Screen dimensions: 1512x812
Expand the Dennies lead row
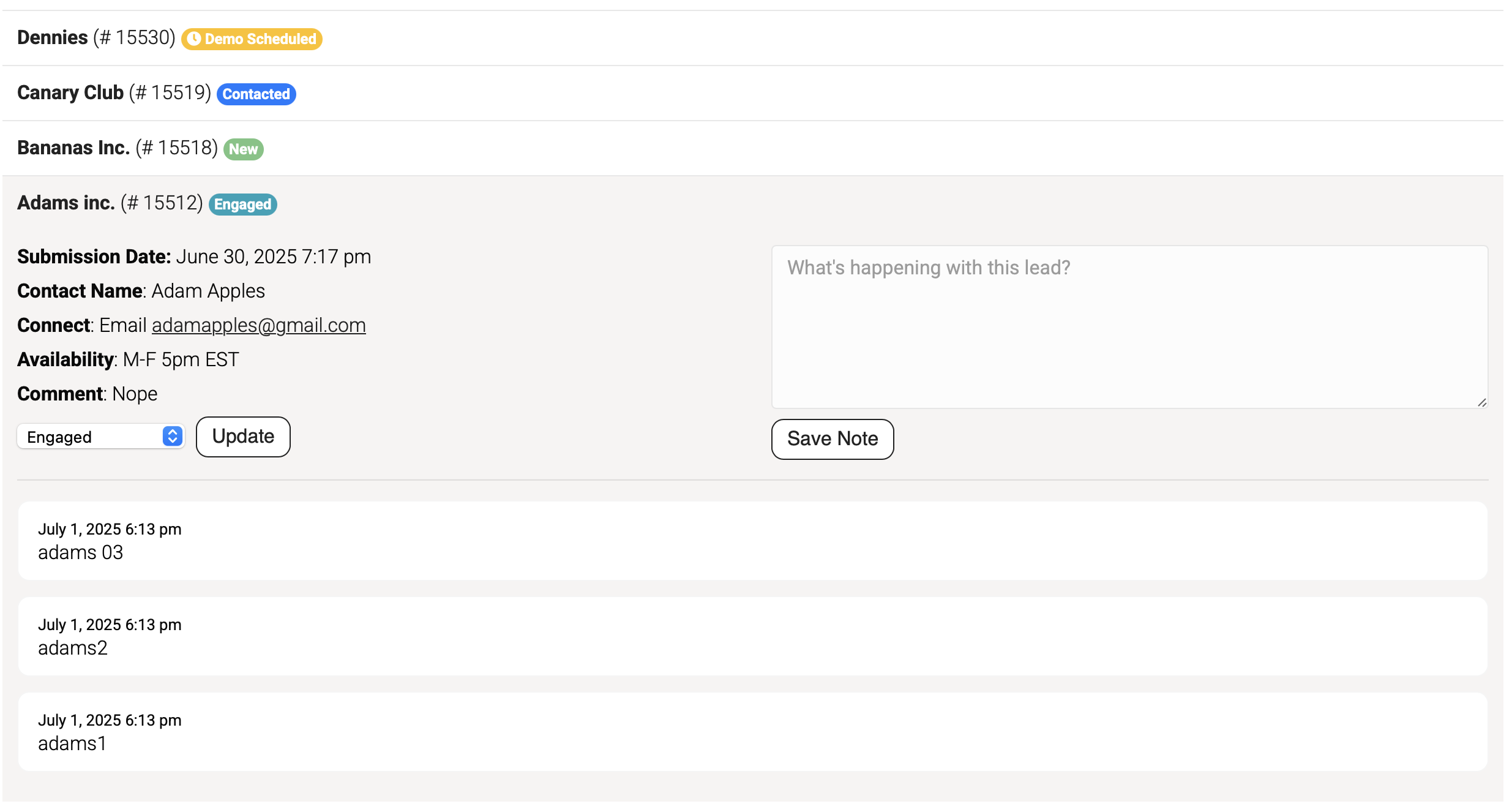click(753, 38)
